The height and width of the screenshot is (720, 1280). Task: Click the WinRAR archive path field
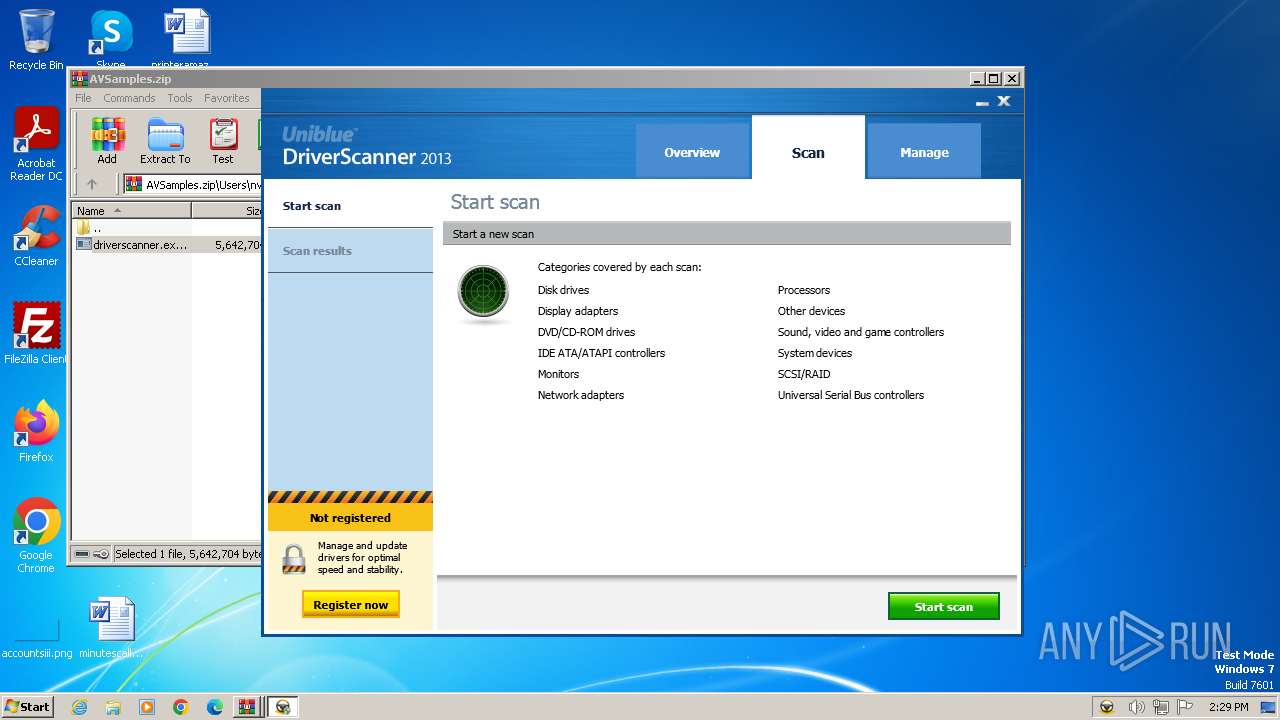pos(193,184)
